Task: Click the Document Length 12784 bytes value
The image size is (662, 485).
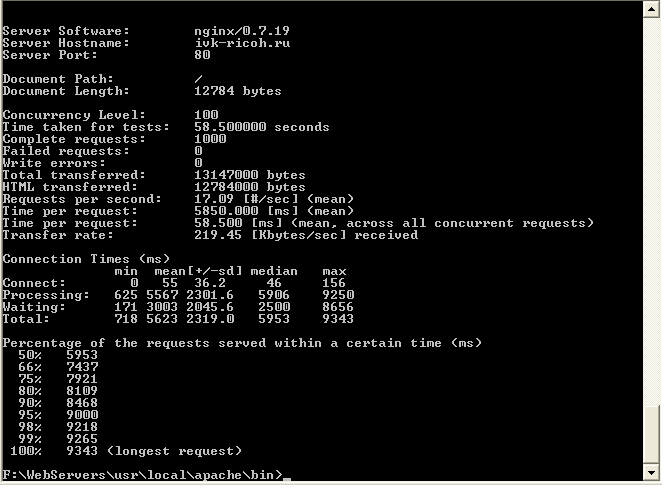Action: pyautogui.click(x=238, y=91)
